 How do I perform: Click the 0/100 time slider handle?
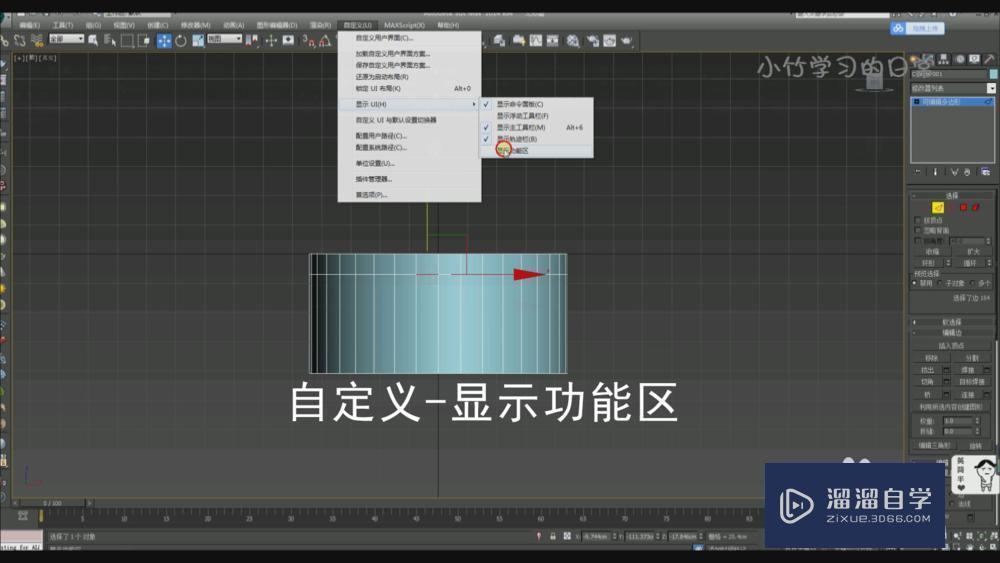tap(52, 503)
